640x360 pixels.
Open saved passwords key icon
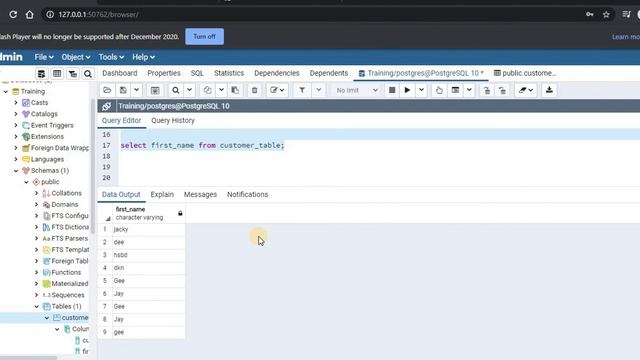589,14
